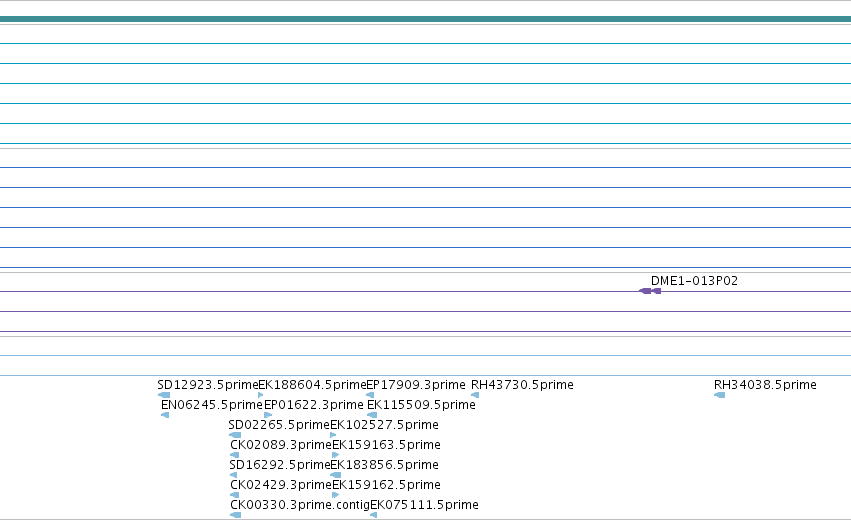Click the CK02429.3prime label
This screenshot has height=520, width=851.
[x=281, y=485]
